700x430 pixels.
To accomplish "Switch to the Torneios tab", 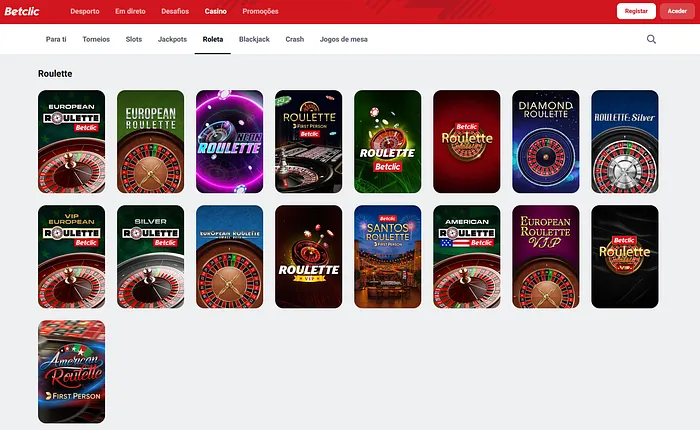I will click(96, 39).
